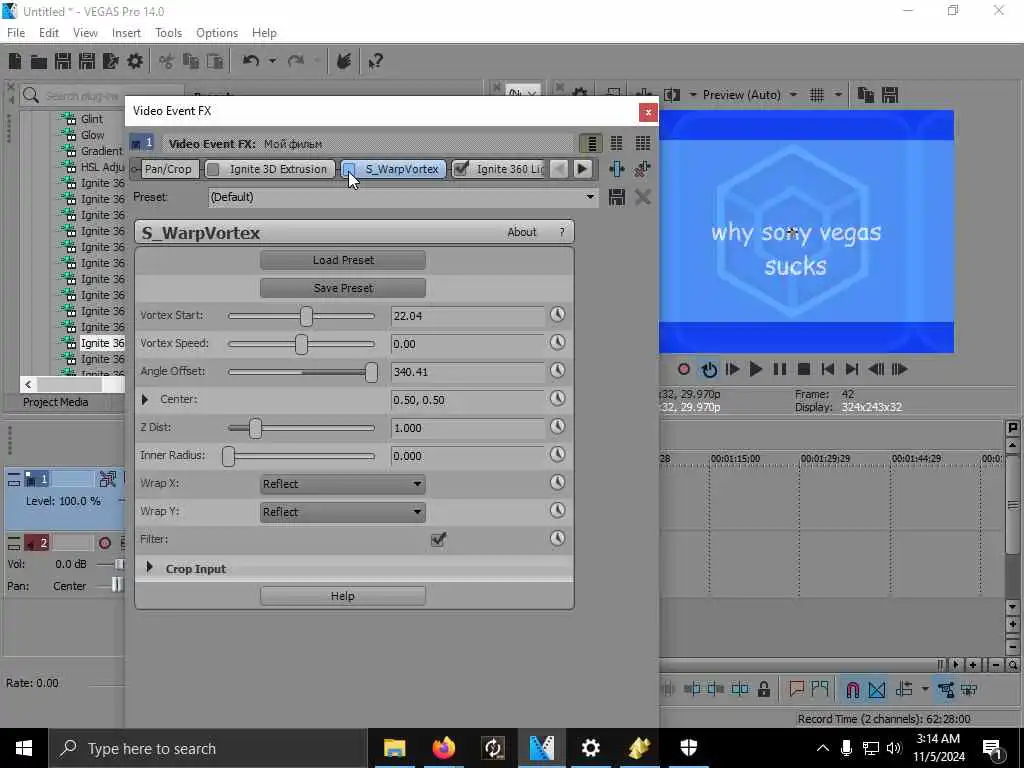The width and height of the screenshot is (1024, 768).
Task: Copy snapshot to clipboard icon in preview
Action: pyautogui.click(x=865, y=95)
